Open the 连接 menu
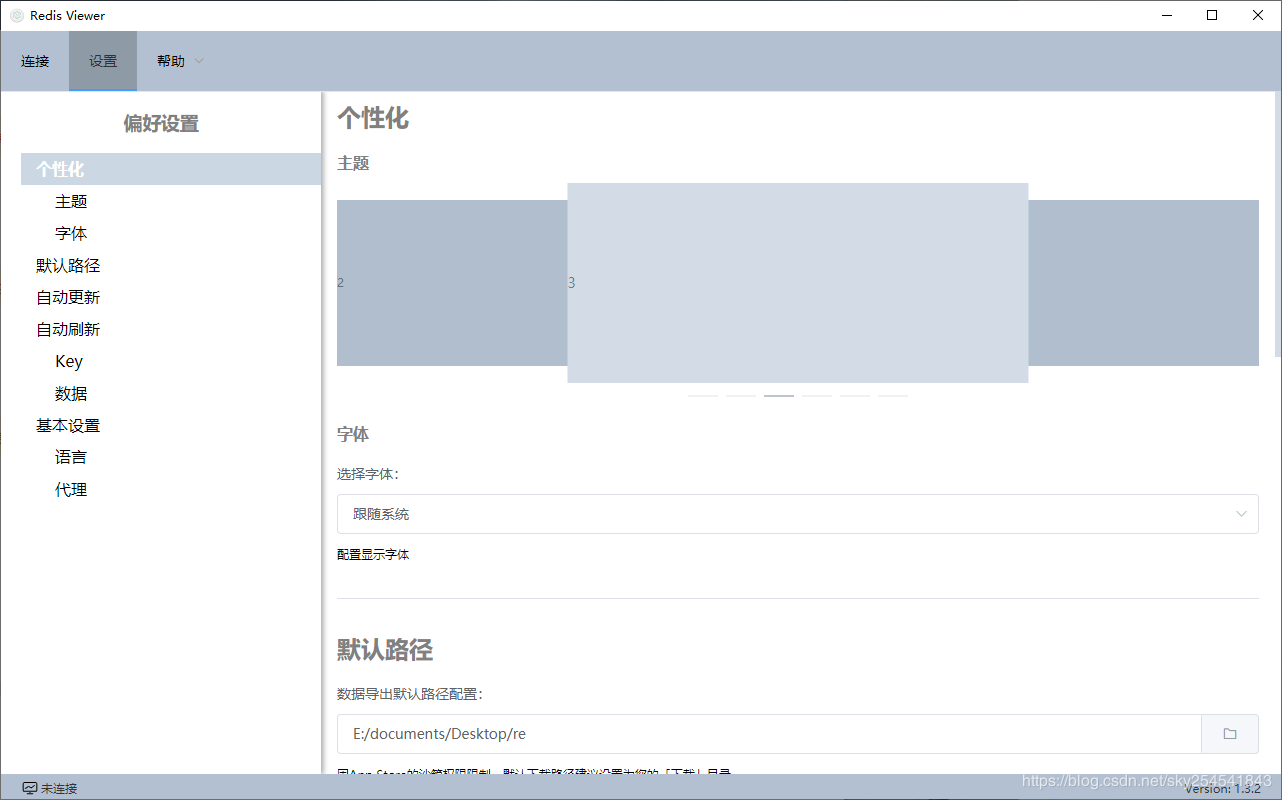The image size is (1282, 800). 35,61
